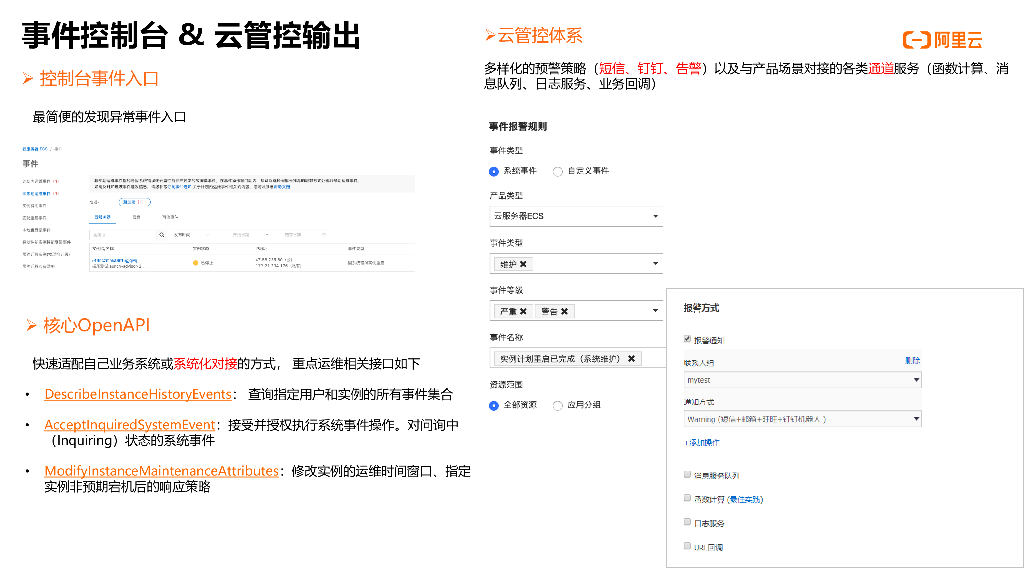The image size is (1024, 576).
Task: Select the 系统事件 radio button
Action: [494, 171]
